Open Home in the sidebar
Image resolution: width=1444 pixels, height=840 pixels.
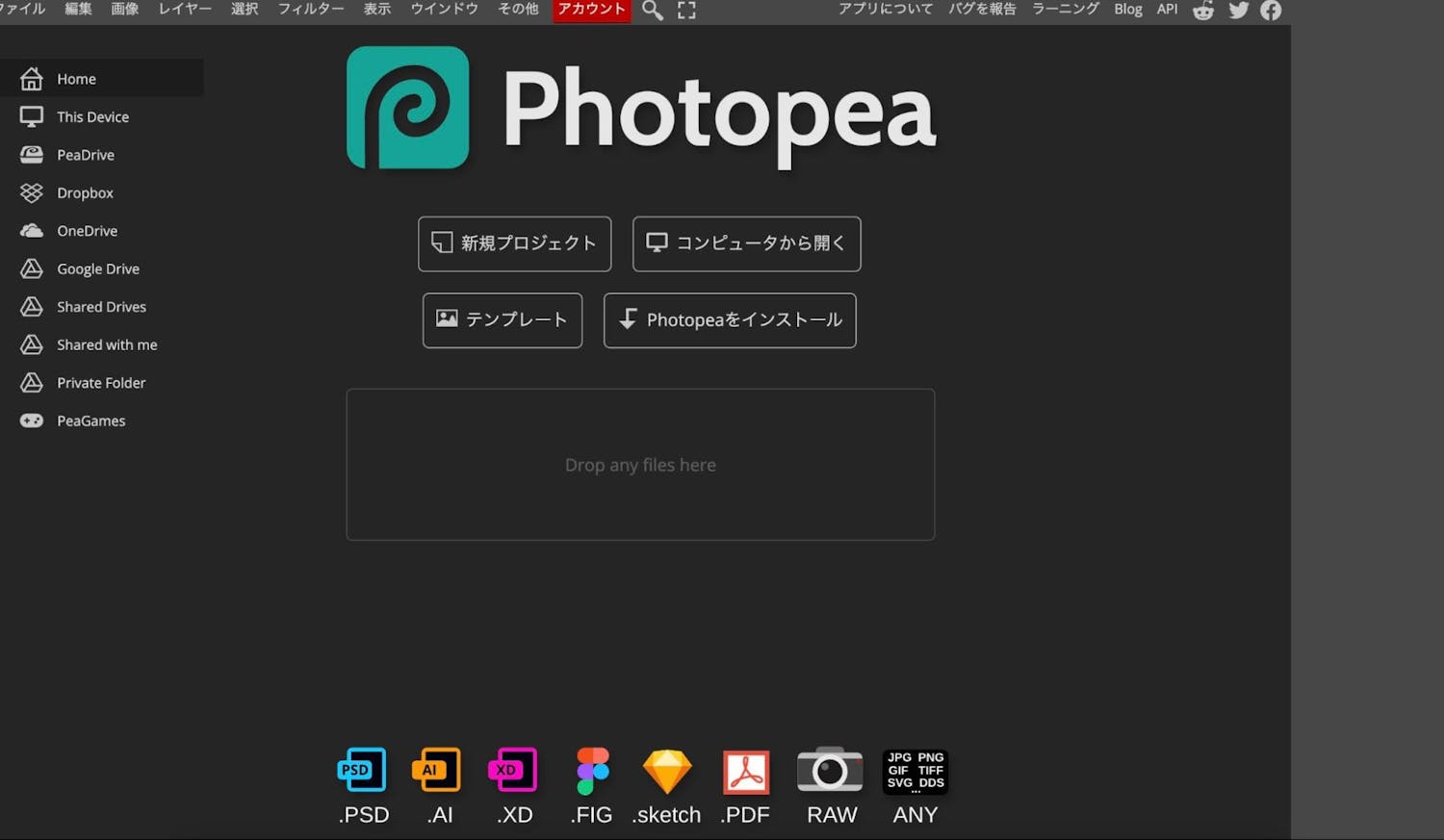(101, 78)
